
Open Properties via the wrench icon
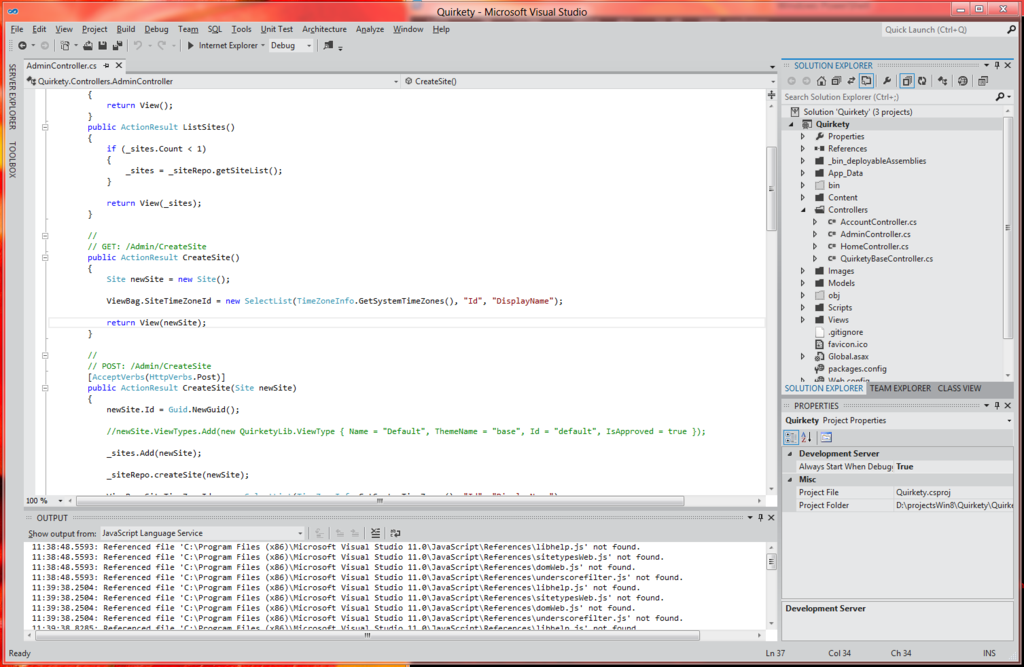pos(888,82)
